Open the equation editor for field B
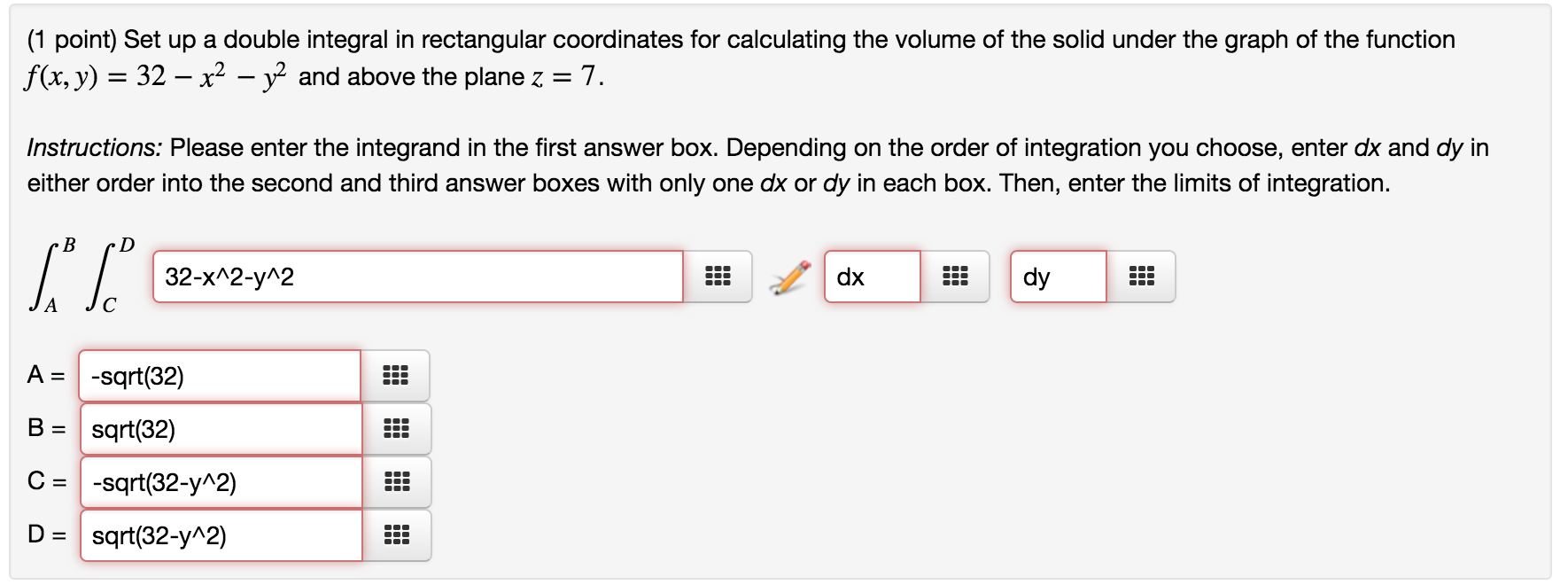This screenshot has height=585, width=1568. point(398,429)
